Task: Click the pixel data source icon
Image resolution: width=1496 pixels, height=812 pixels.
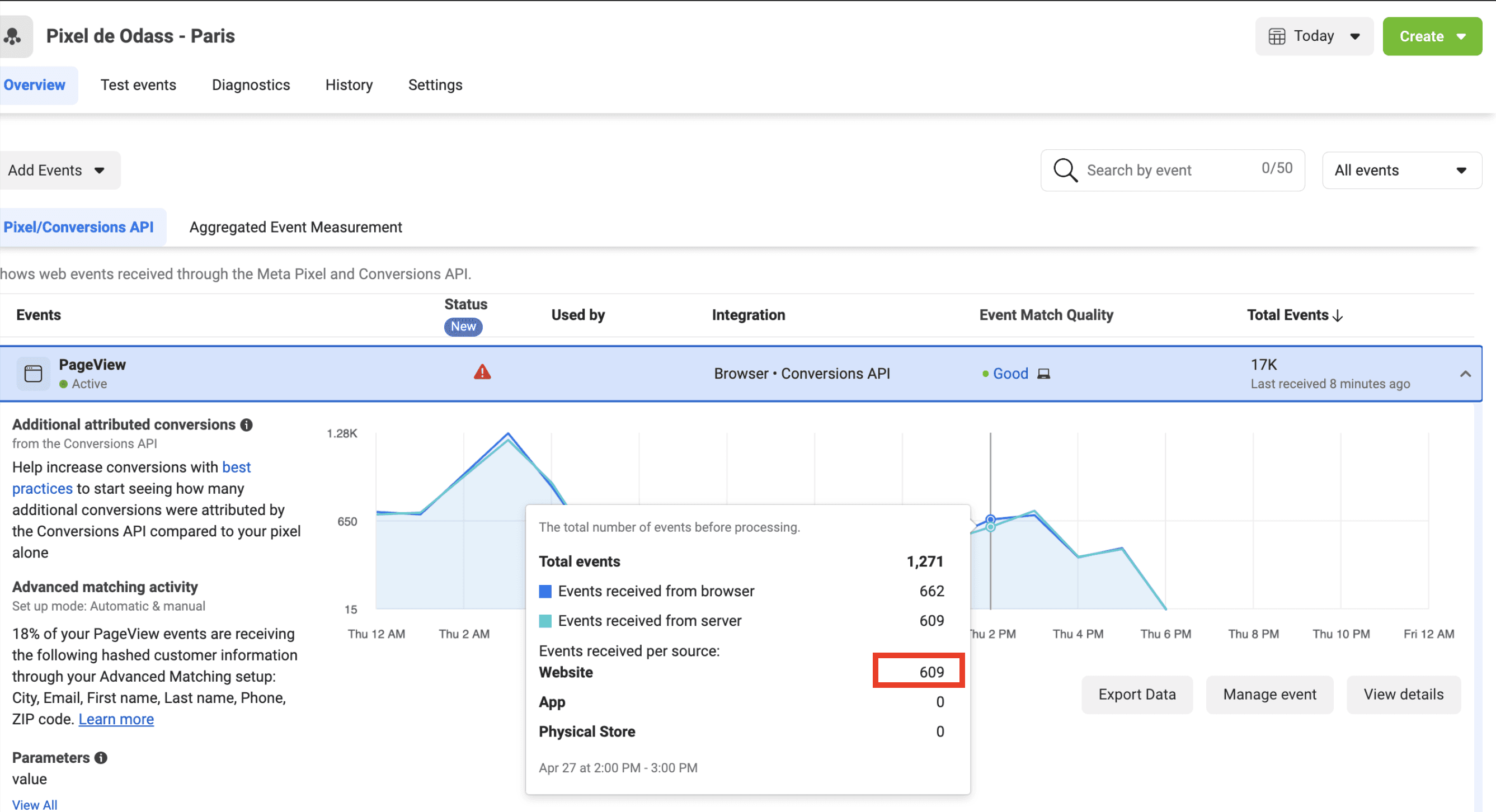Action: point(13,36)
